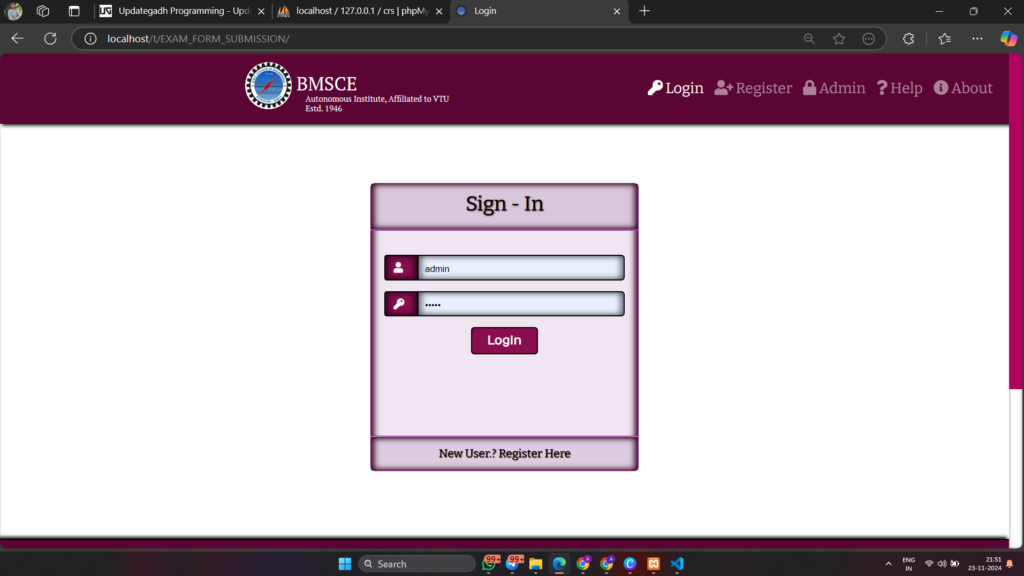Open the Copilot sidebar icon
Viewport: 1024px width, 576px height.
[1008, 39]
